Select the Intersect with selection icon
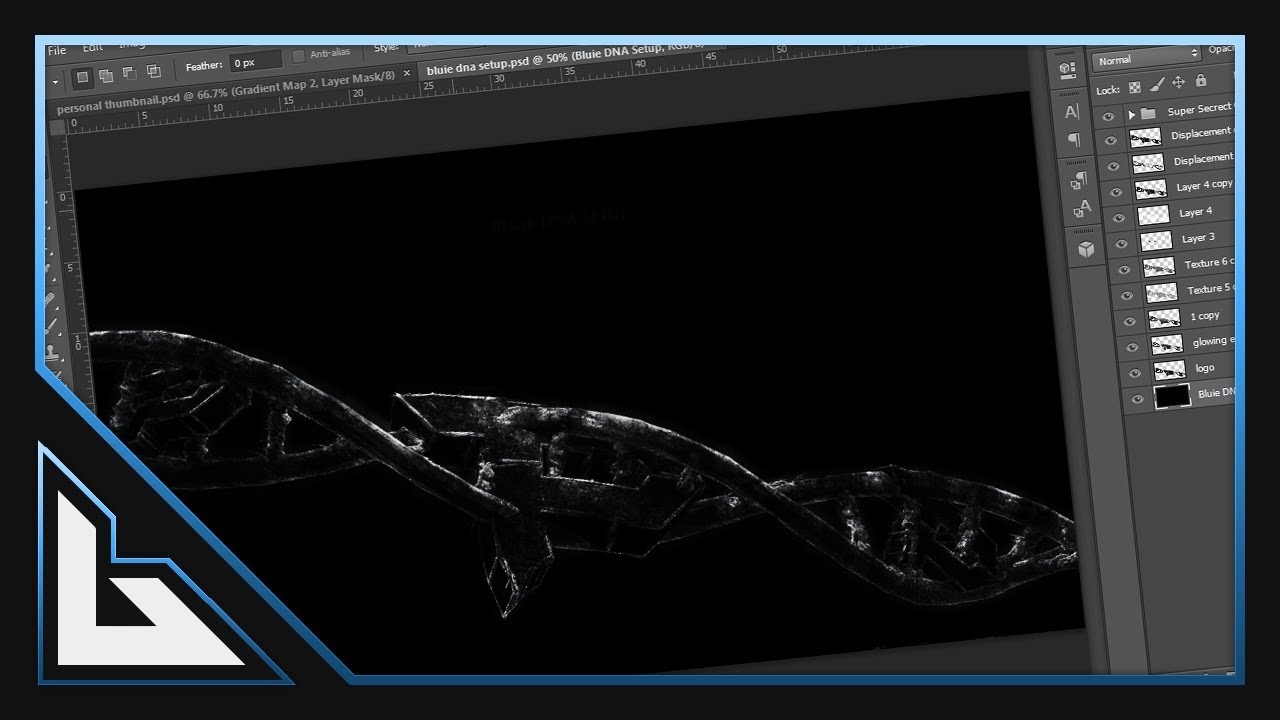 click(153, 71)
